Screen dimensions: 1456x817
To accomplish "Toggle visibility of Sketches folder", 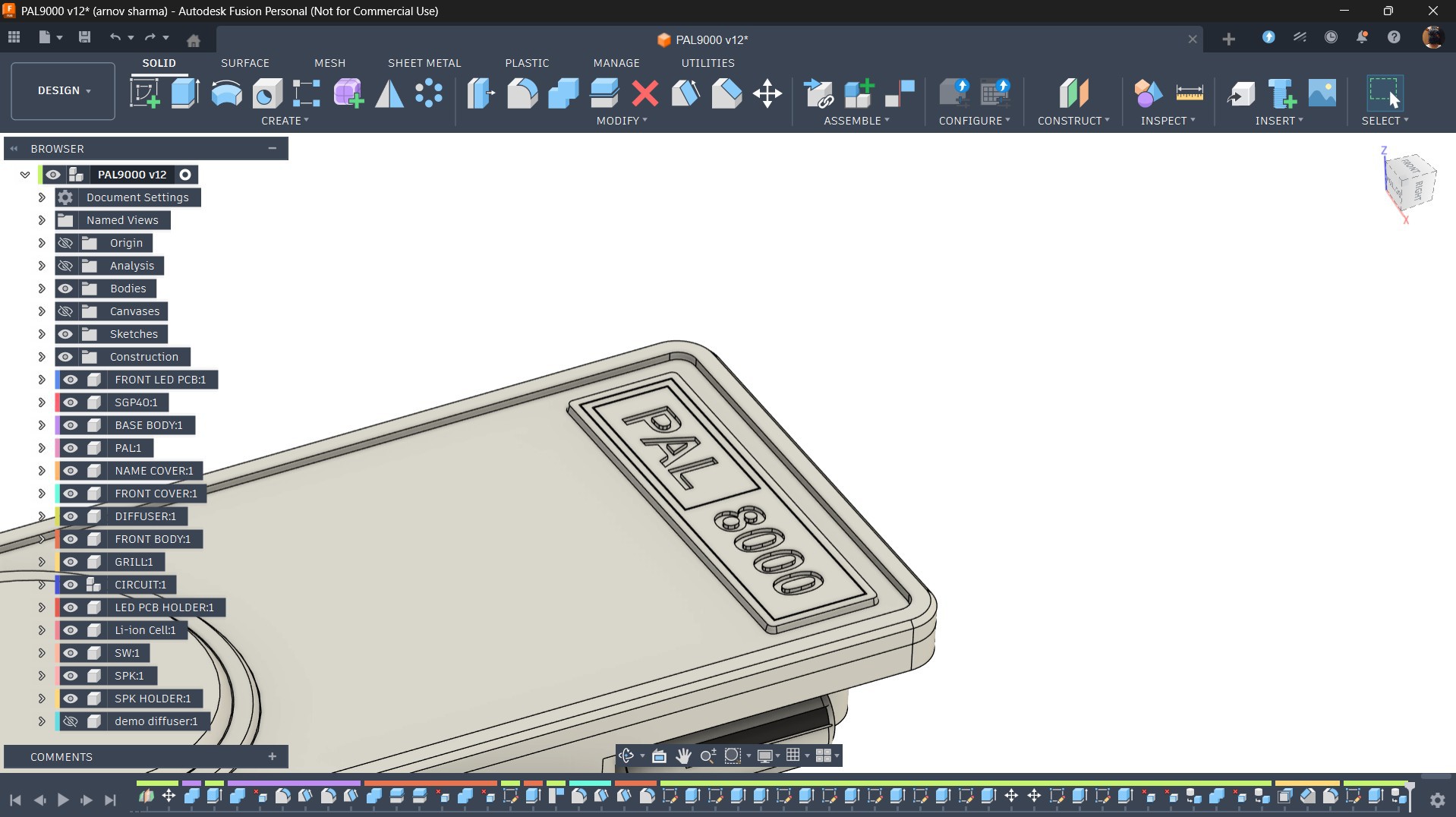I will pos(66,334).
